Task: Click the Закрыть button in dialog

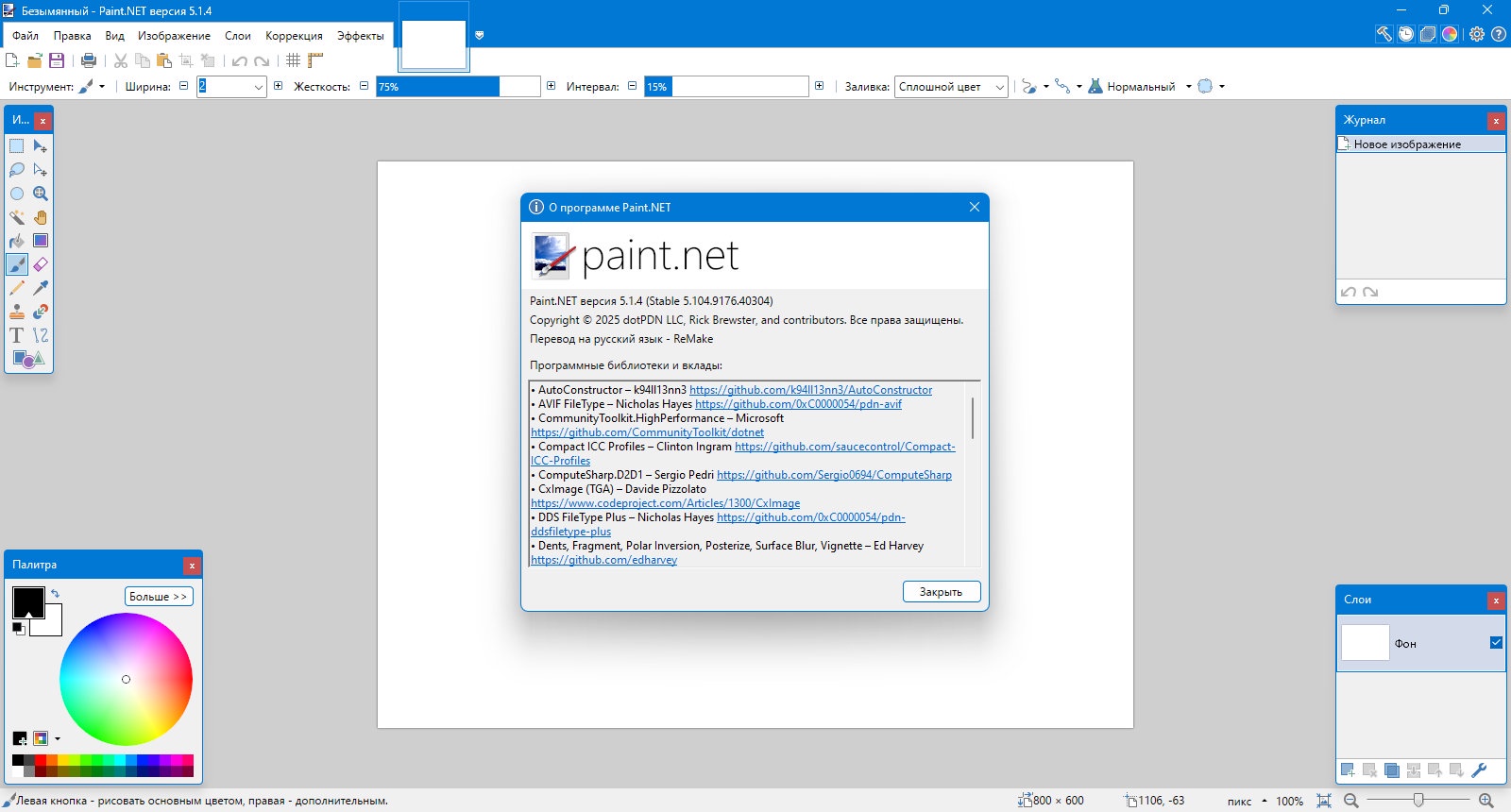Action: pyautogui.click(x=942, y=592)
